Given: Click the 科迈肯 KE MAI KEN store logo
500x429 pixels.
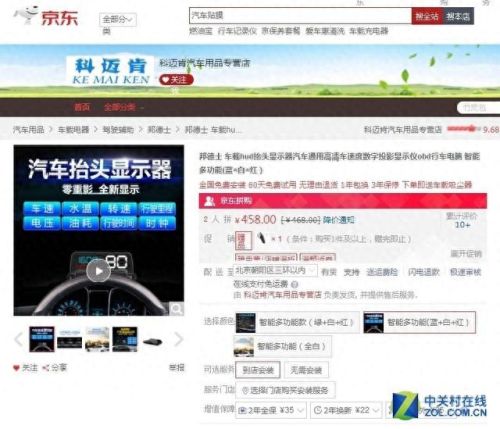Looking at the screenshot, I should 111,71.
